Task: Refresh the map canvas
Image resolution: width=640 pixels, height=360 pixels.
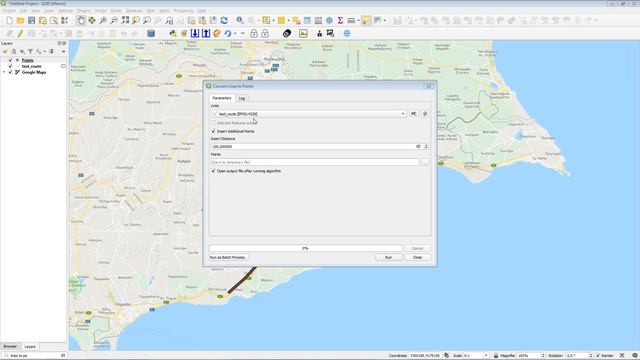Action: (x=224, y=20)
